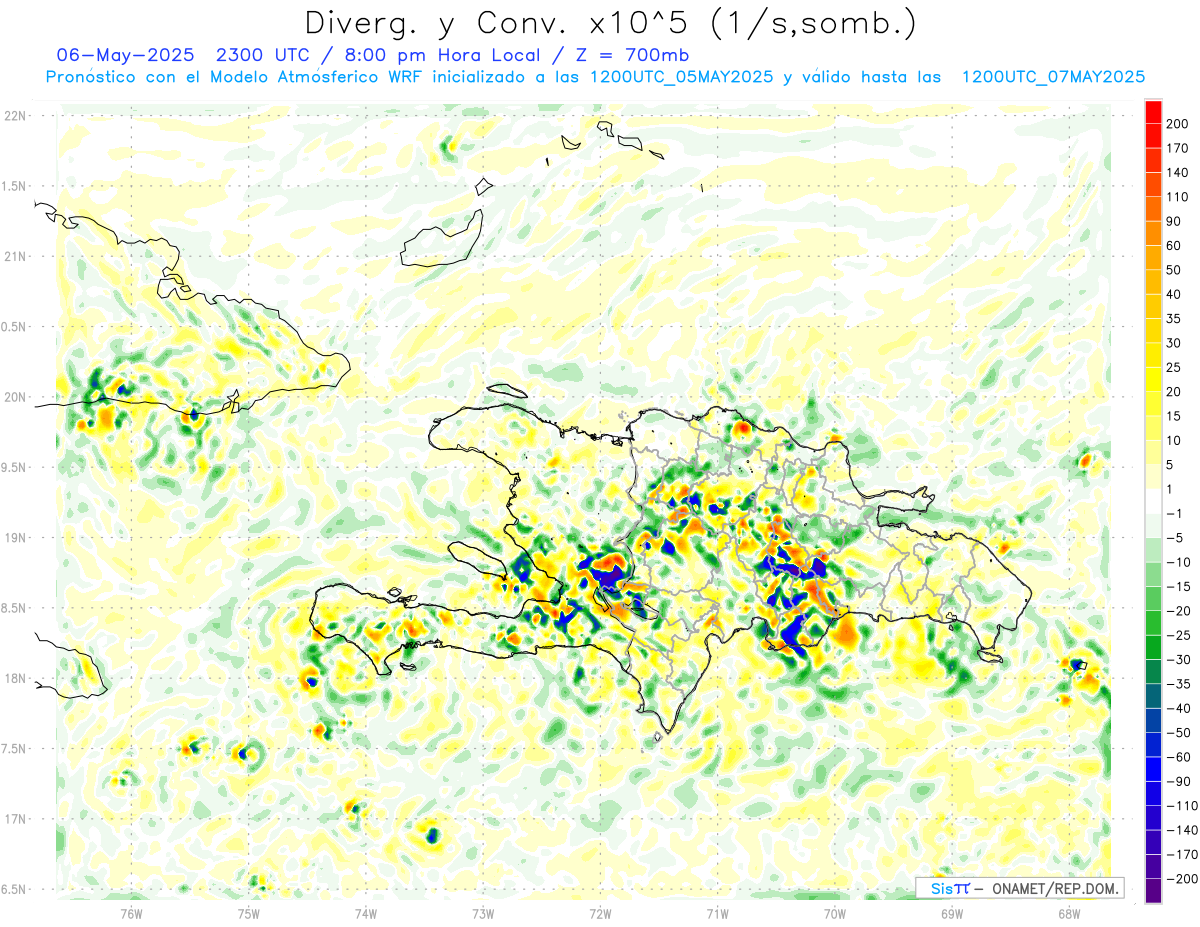The image size is (1200, 927).
Task: Click the '-90' value on the color scale
Action: [1177, 781]
